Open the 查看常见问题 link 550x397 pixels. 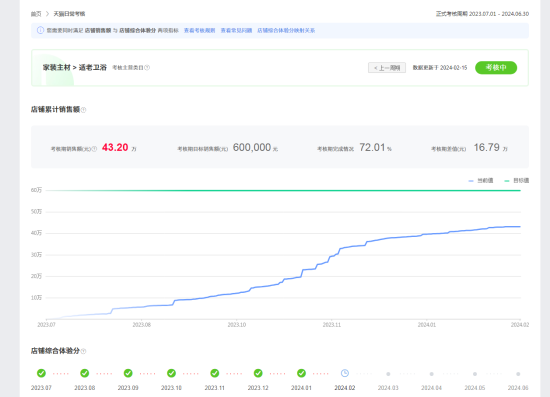click(x=236, y=31)
